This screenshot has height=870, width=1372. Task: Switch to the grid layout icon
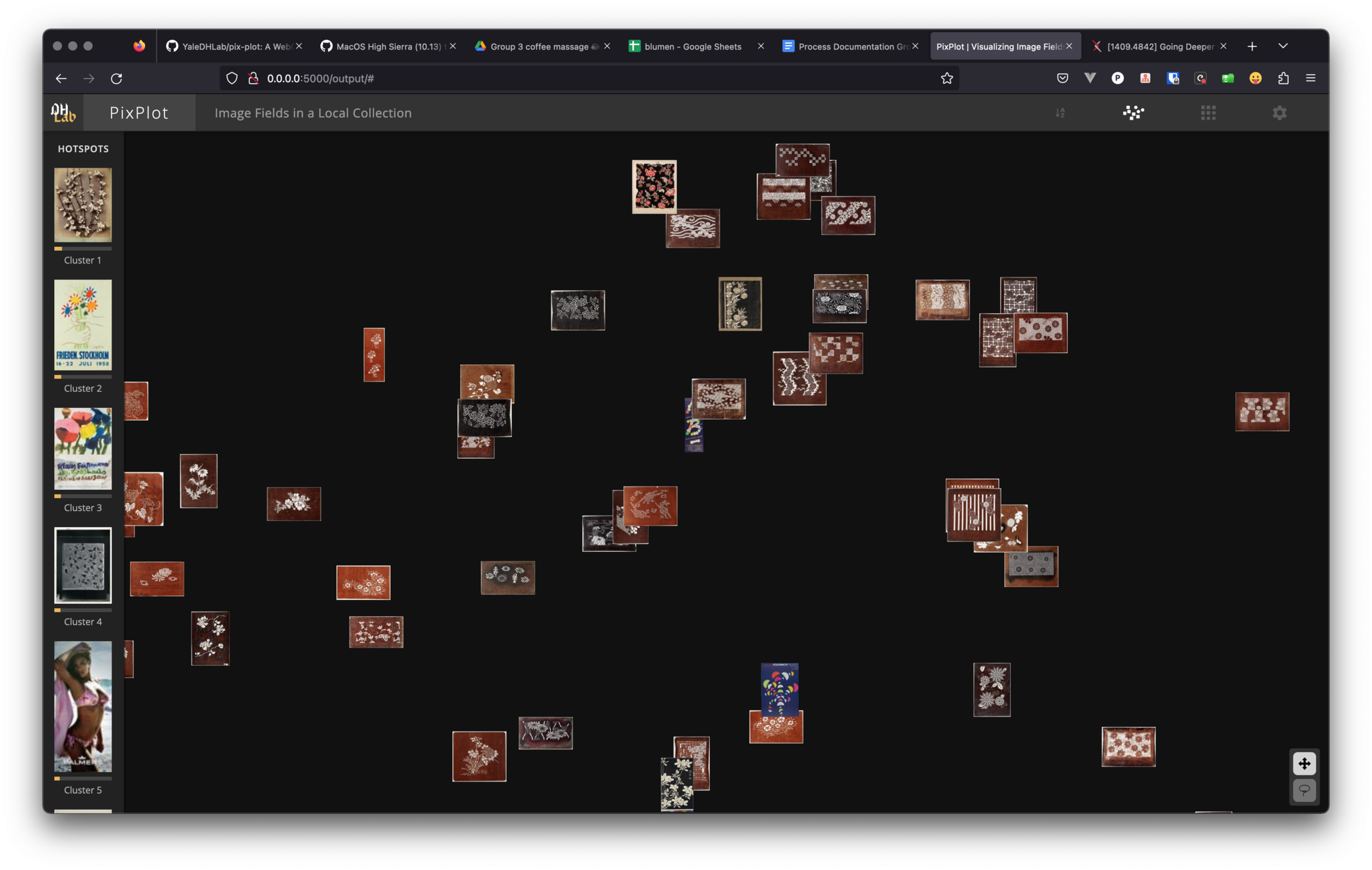tap(1208, 113)
